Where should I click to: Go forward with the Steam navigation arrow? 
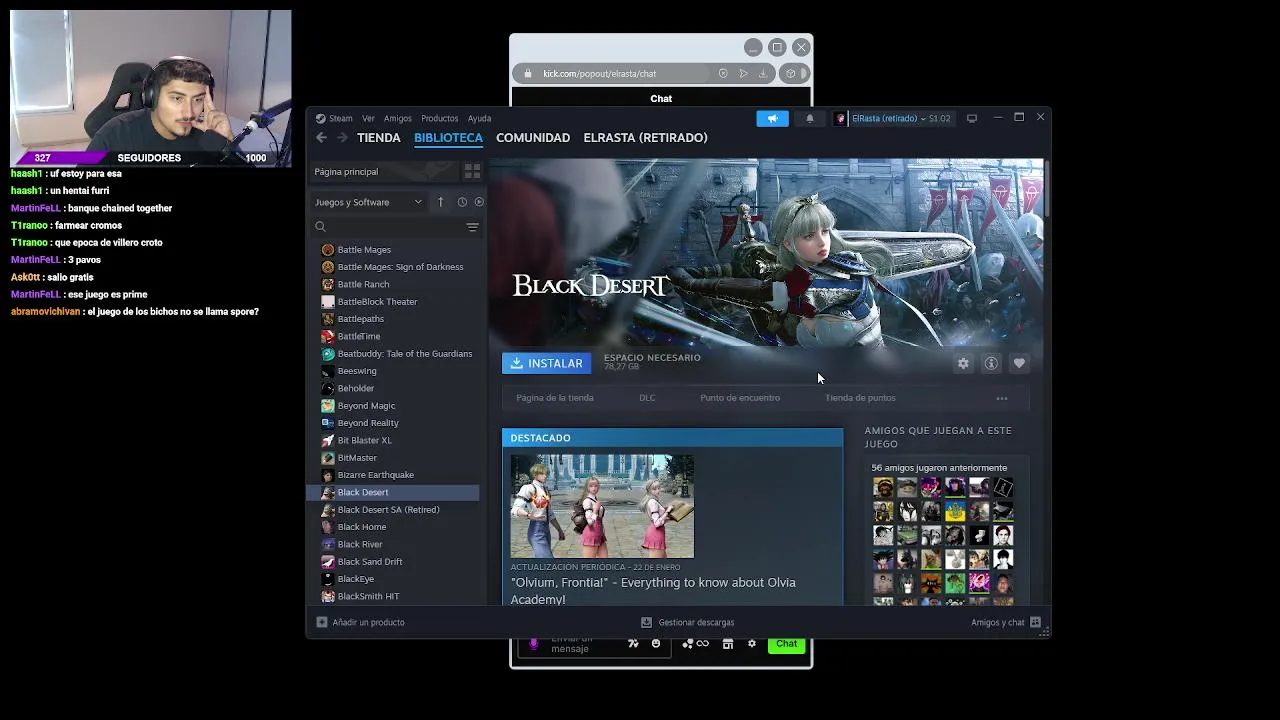(x=342, y=138)
